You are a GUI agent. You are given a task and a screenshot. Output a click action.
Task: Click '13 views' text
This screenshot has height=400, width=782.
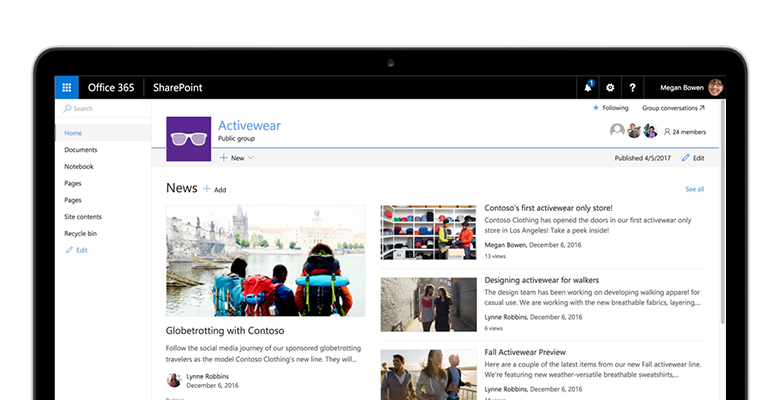(495, 256)
